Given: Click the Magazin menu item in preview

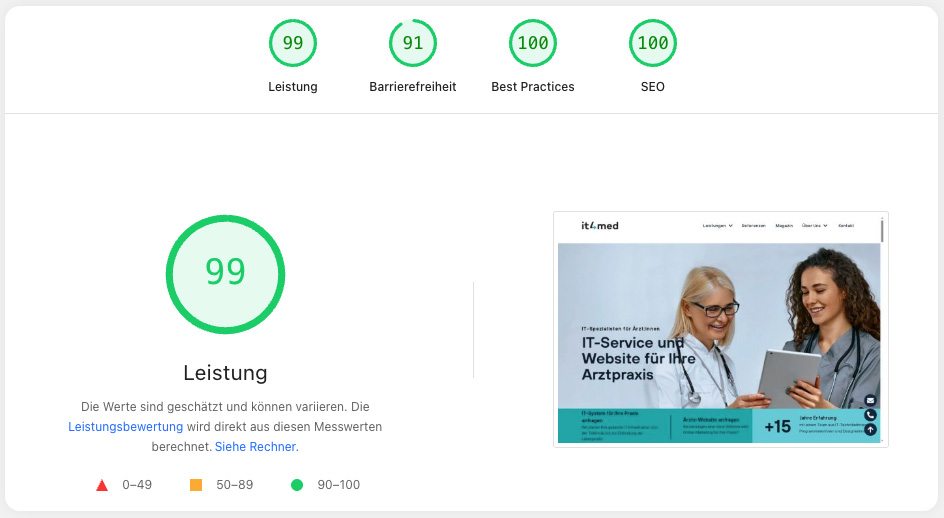Looking at the screenshot, I should pos(784,226).
